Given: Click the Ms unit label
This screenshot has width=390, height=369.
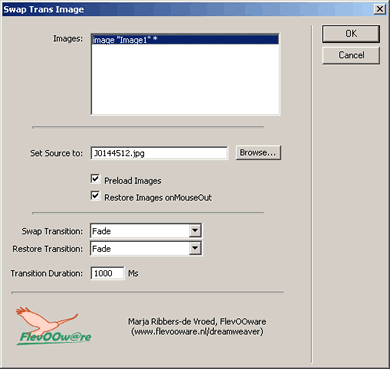Looking at the screenshot, I should 133,273.
